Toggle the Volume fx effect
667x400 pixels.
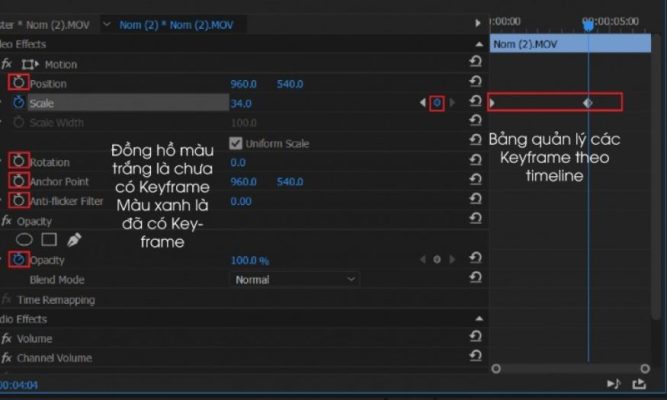(x=7, y=338)
